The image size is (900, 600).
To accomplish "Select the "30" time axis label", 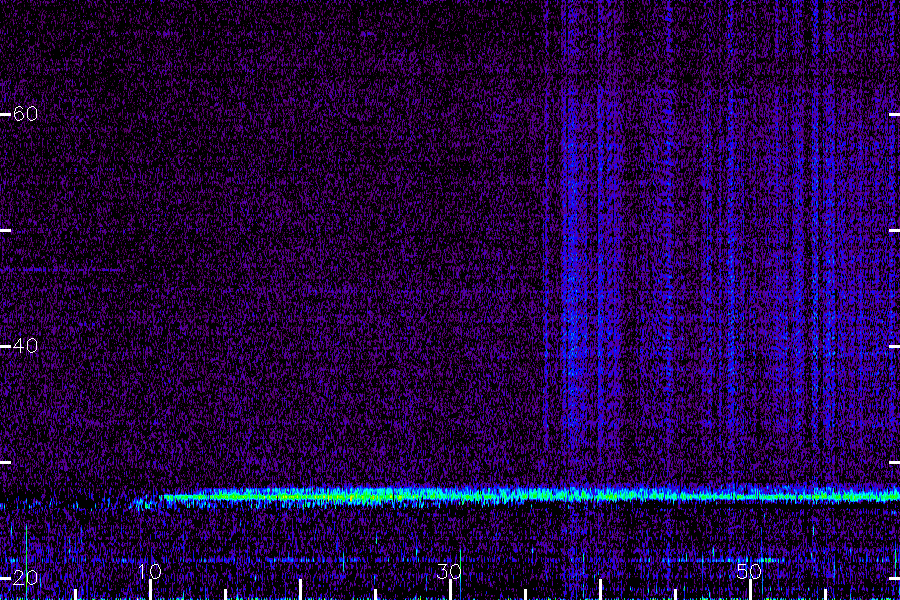I will 449,571.
